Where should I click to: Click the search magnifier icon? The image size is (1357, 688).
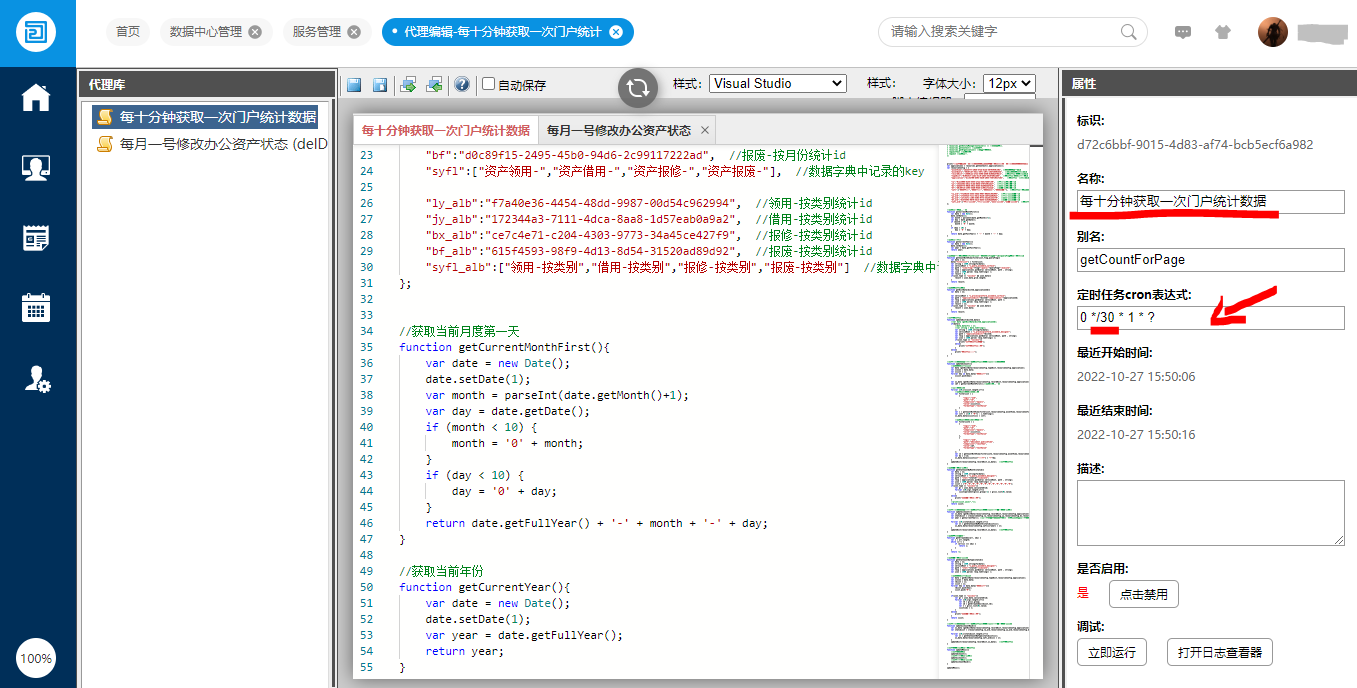(1129, 32)
